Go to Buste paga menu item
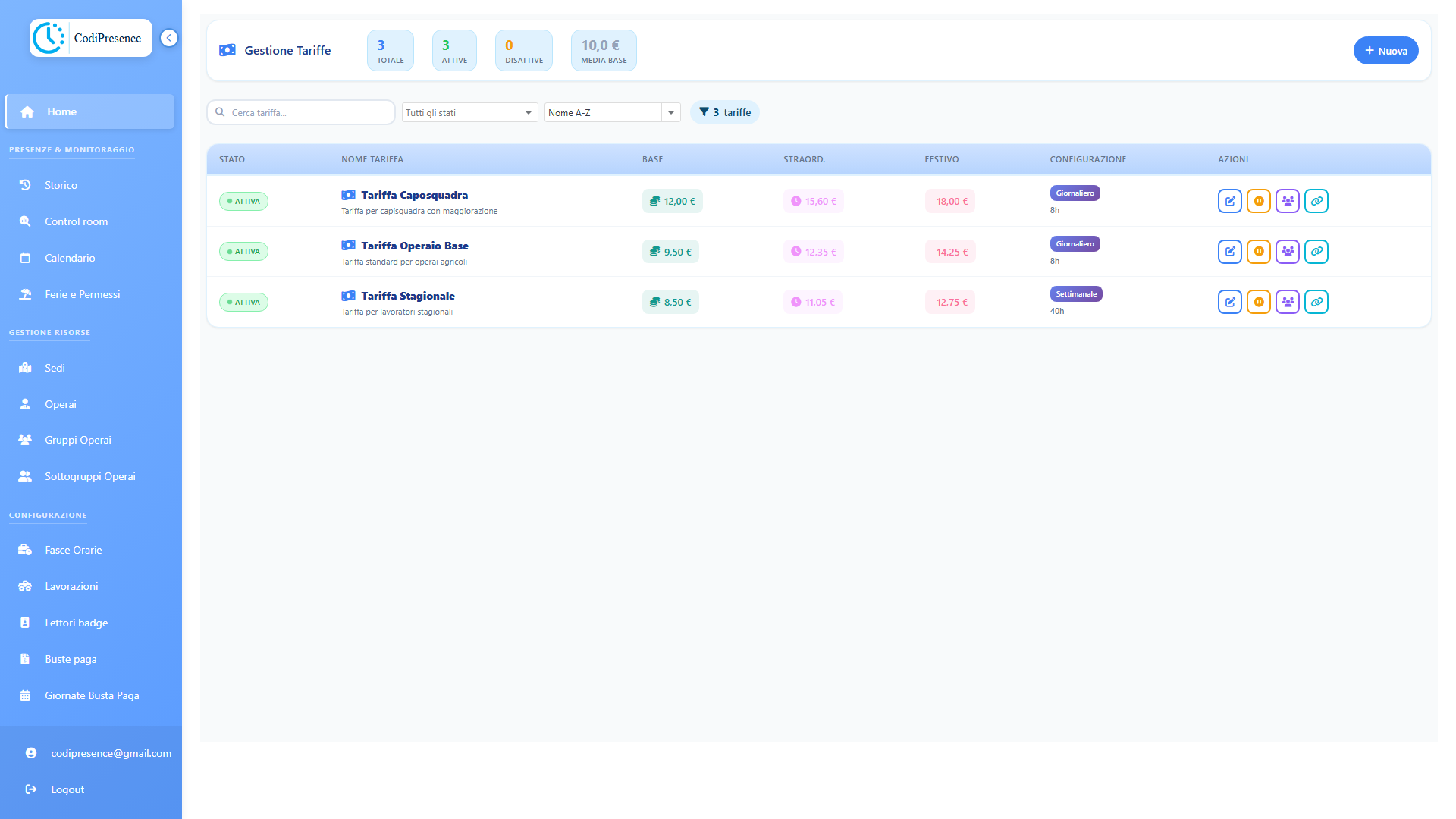The height and width of the screenshot is (819, 1456). [x=71, y=659]
